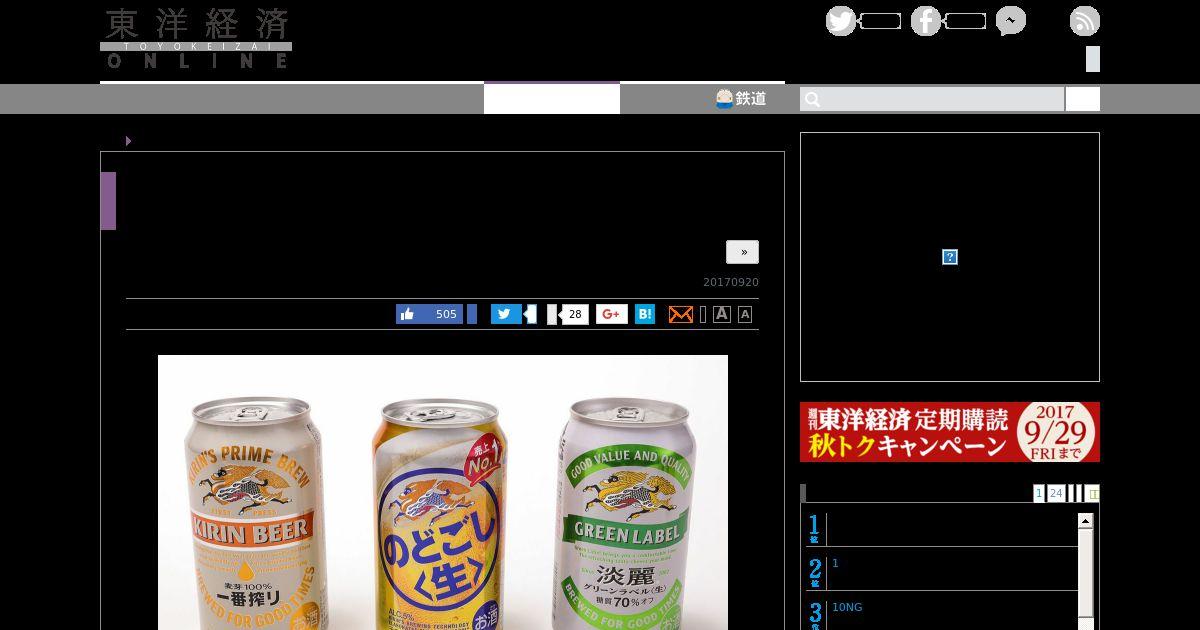This screenshot has height=630, width=1200.
Task: Click the Twitter bird icon in the header
Action: [x=841, y=21]
